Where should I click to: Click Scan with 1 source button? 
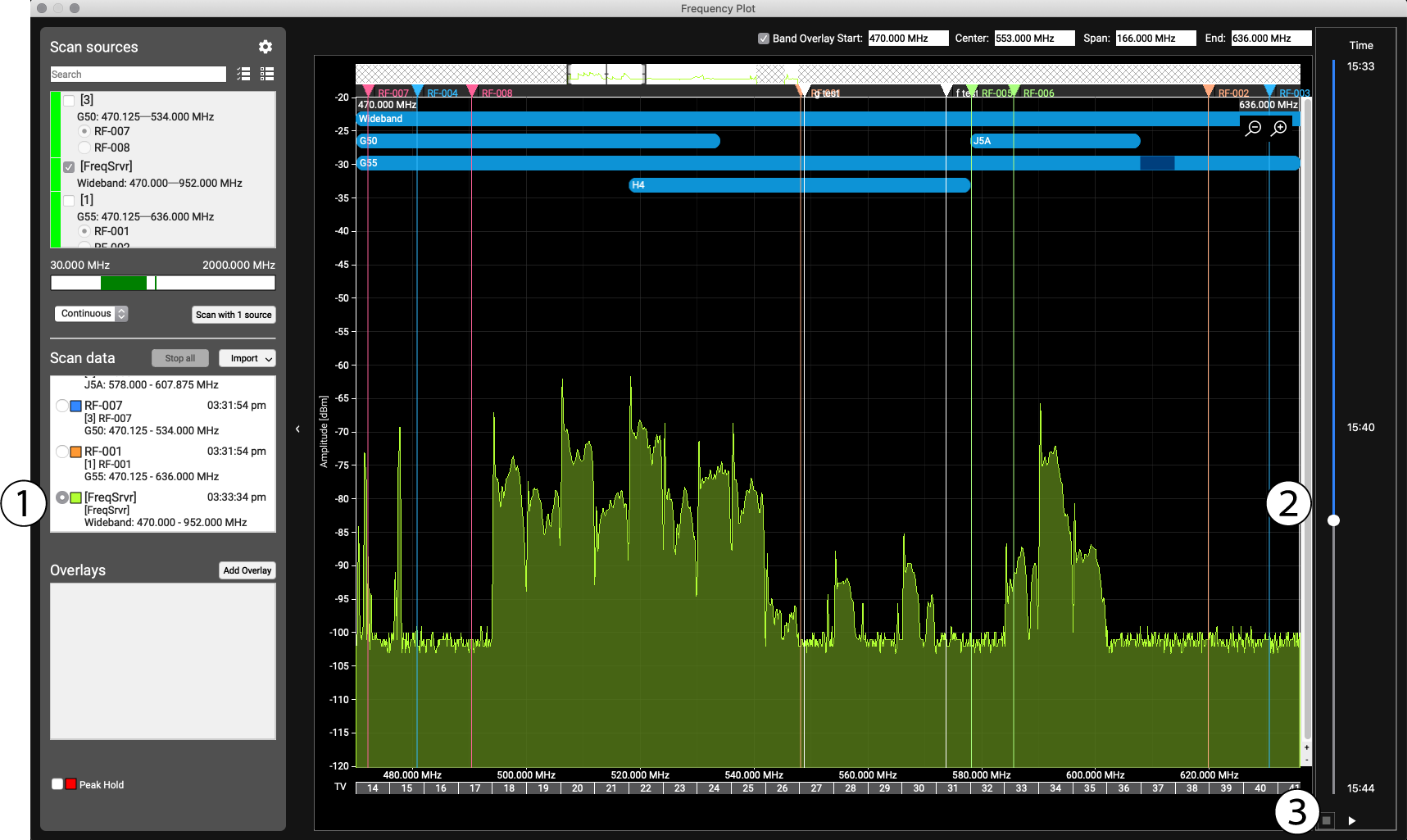pyautogui.click(x=234, y=315)
